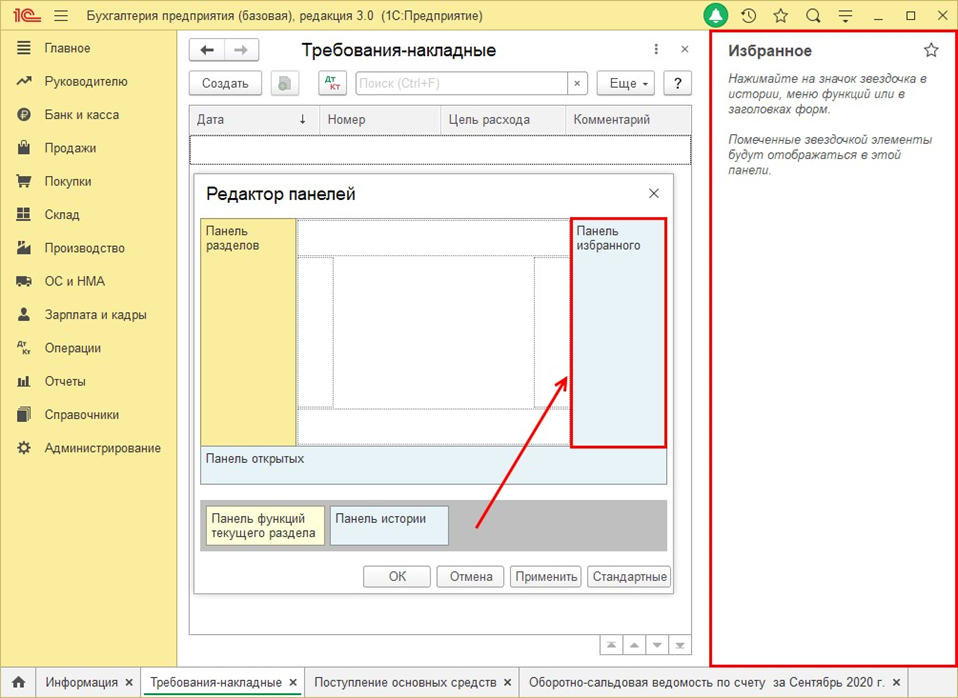Screen dimensions: 958x698
Task: Switch to Поступление основных средств tab
Action: coord(405,682)
